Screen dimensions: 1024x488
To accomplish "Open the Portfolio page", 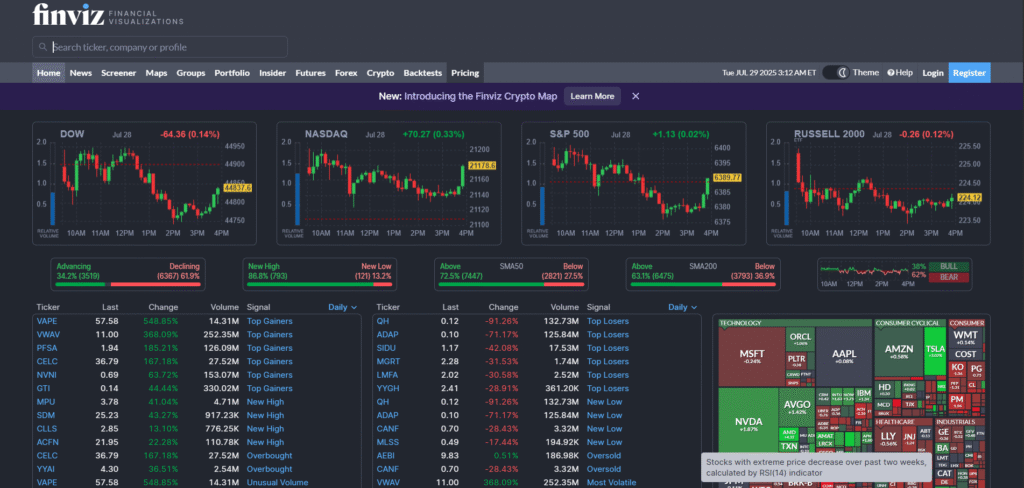I will [x=232, y=73].
